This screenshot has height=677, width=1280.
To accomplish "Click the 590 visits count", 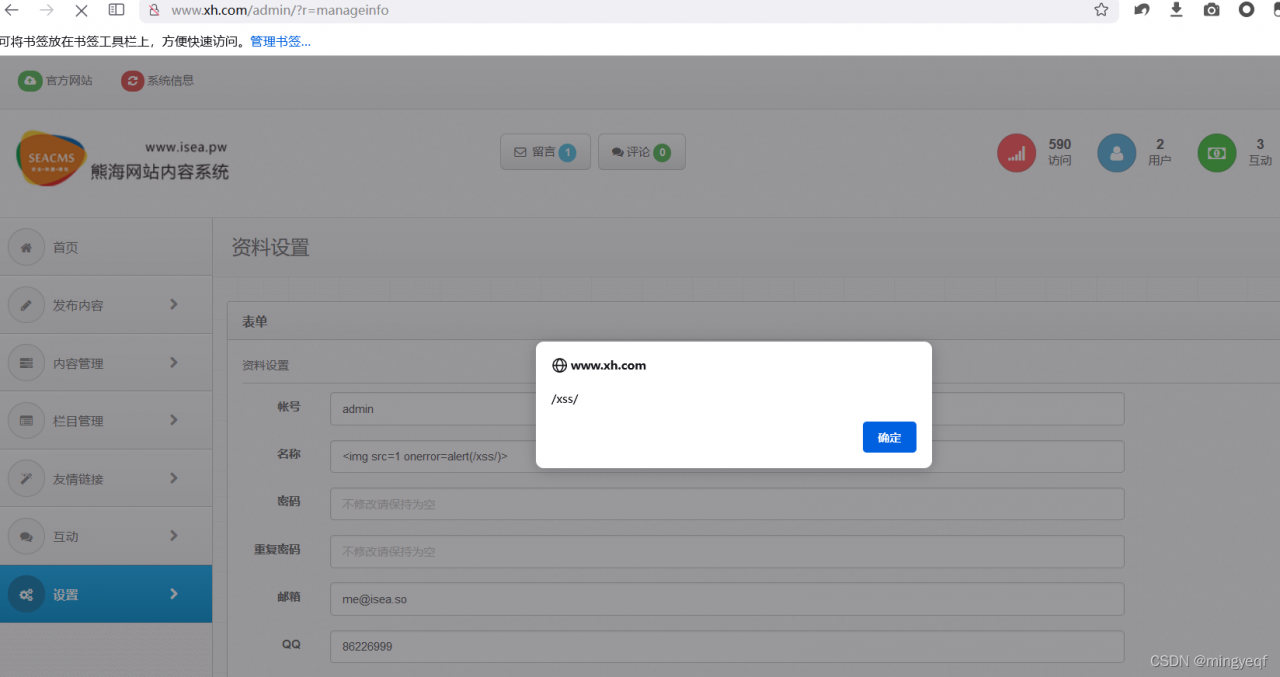I will point(1060,144).
